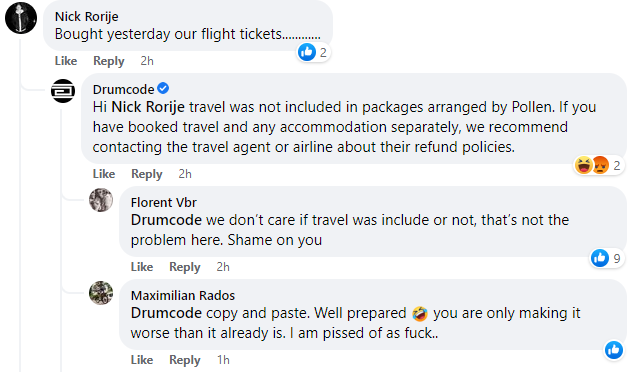The width and height of the screenshot is (639, 372).
Task: Like Florent Vbr's comment
Action: [x=142, y=267]
